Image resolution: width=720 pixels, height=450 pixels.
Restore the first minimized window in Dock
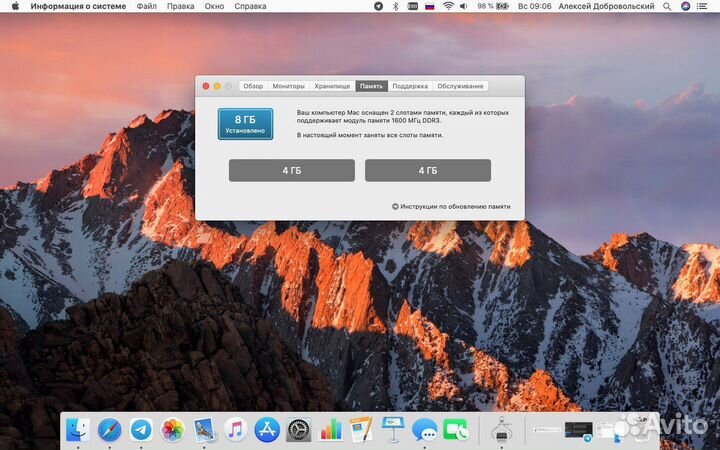(x=547, y=430)
